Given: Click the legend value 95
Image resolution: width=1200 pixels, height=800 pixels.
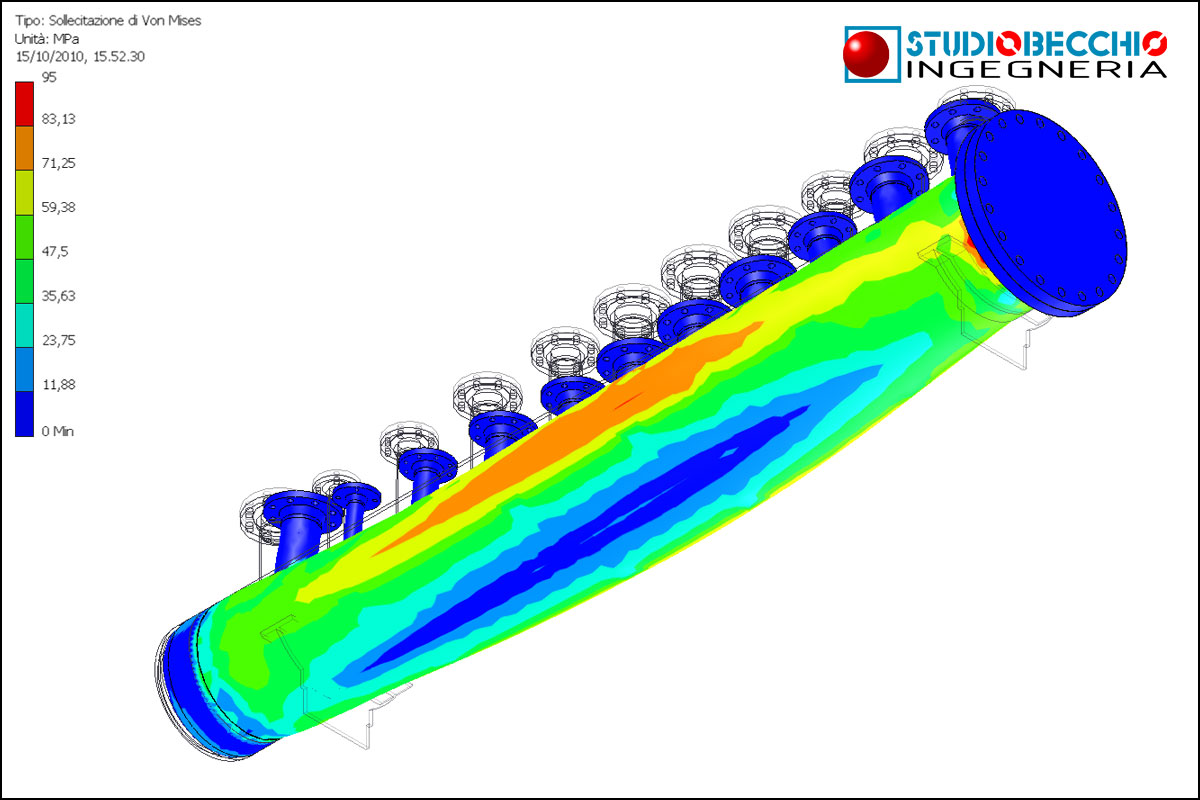Looking at the screenshot, I should pyautogui.click(x=49, y=76).
